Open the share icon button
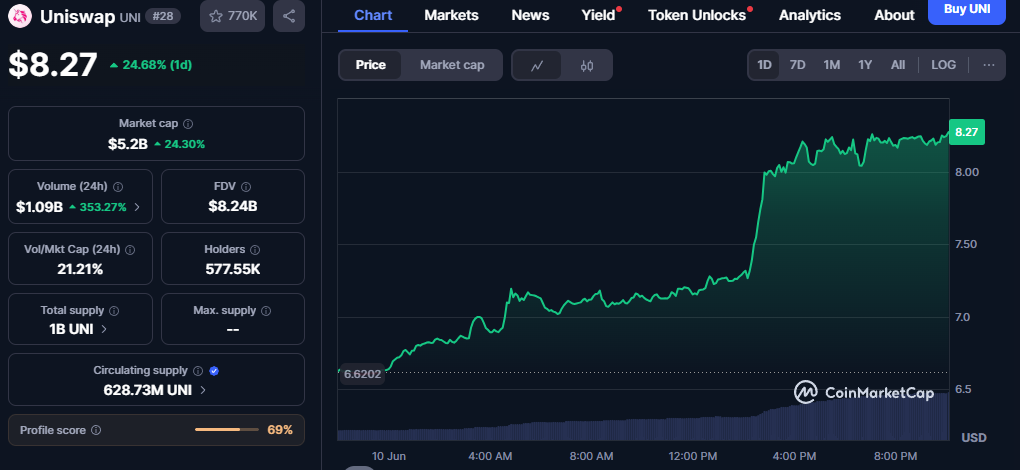1020x470 pixels. click(289, 16)
